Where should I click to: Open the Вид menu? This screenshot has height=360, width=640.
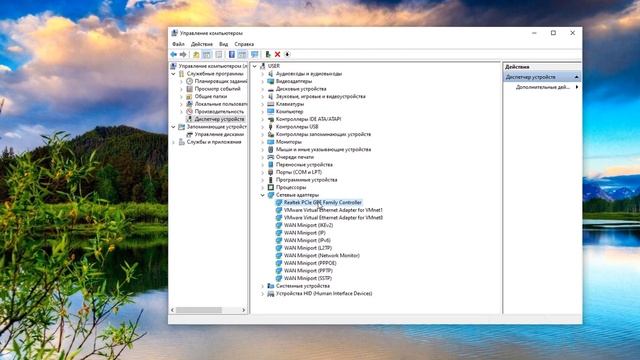click(x=224, y=44)
